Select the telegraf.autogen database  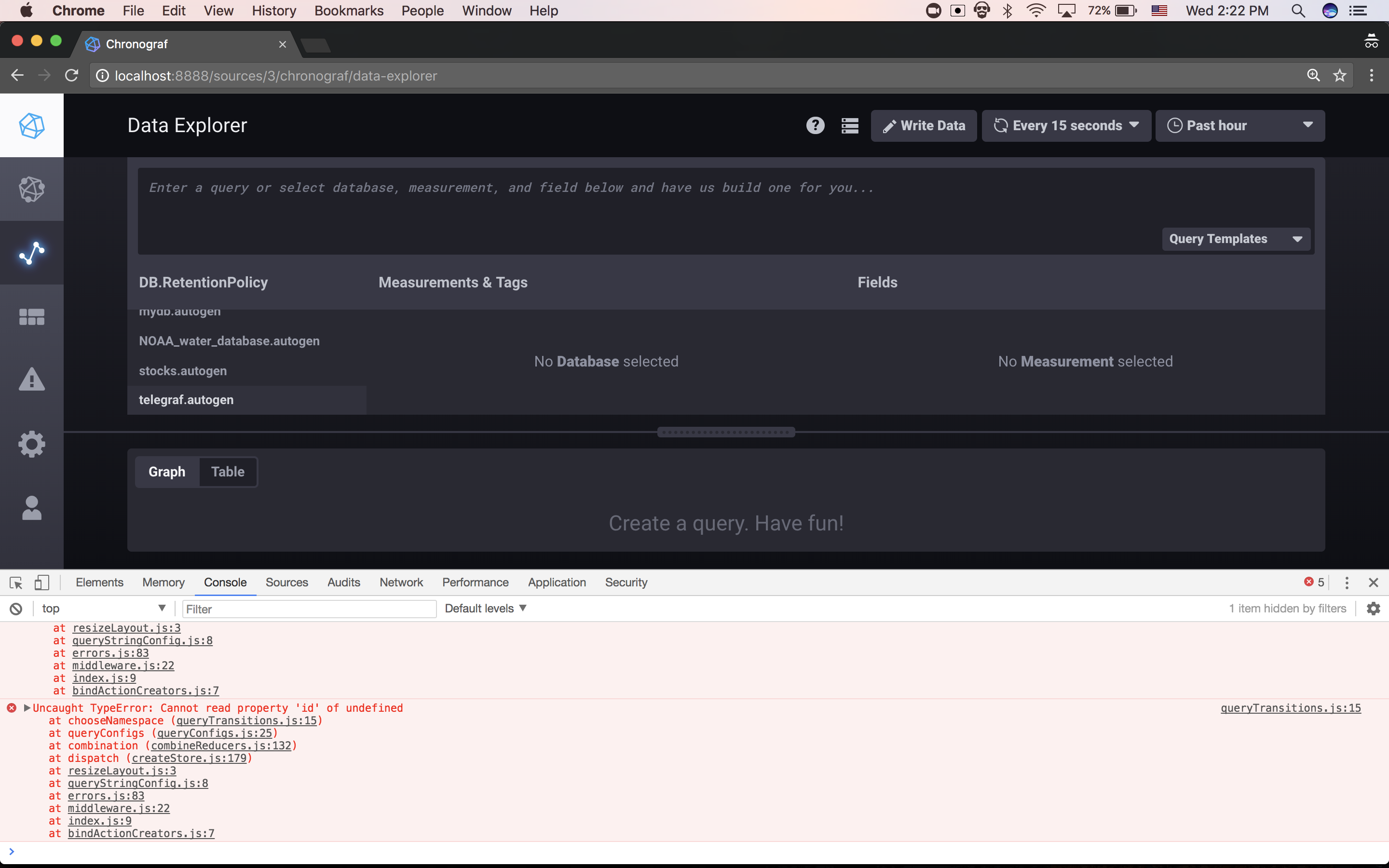pos(186,400)
